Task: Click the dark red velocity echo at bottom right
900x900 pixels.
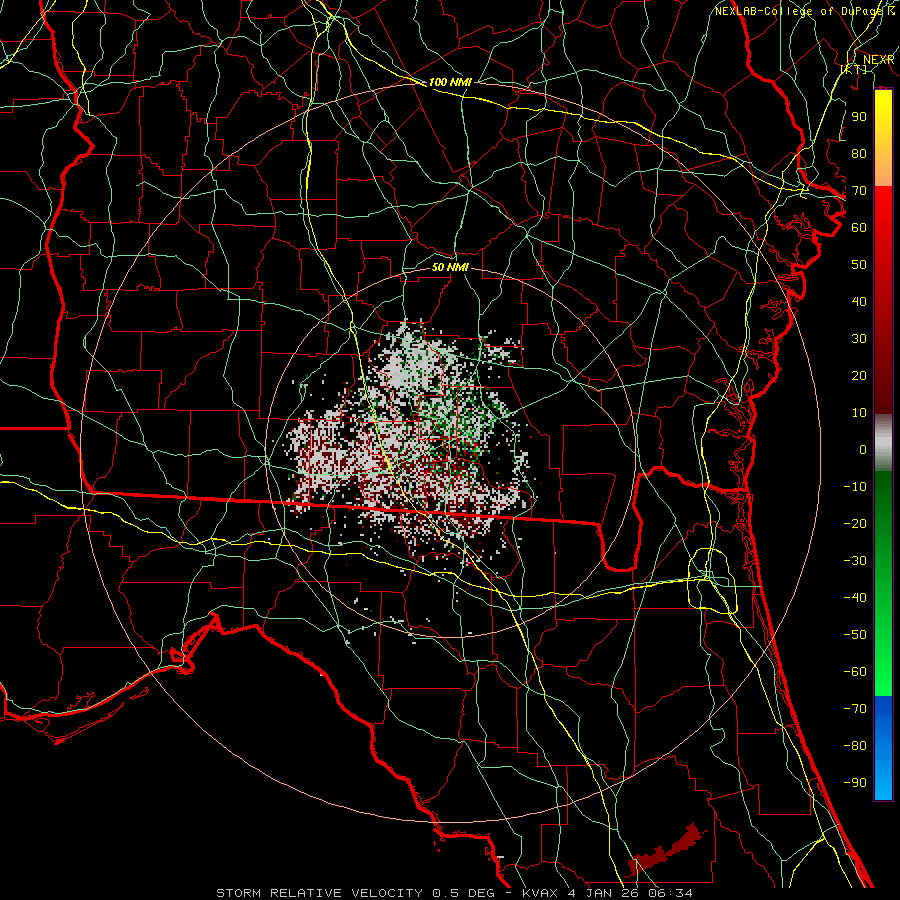Action: (666, 851)
